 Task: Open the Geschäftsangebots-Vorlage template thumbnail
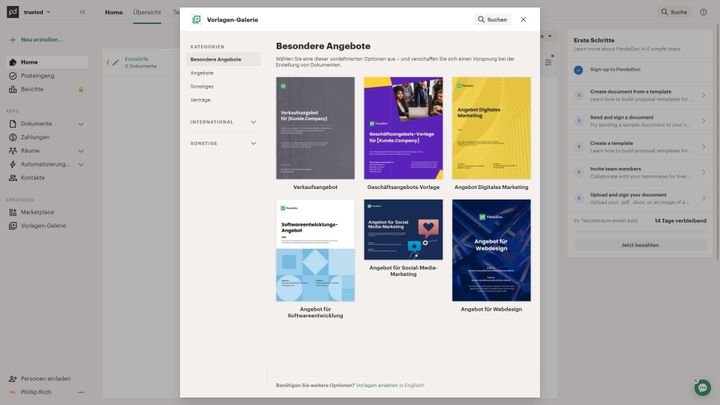tap(404, 128)
